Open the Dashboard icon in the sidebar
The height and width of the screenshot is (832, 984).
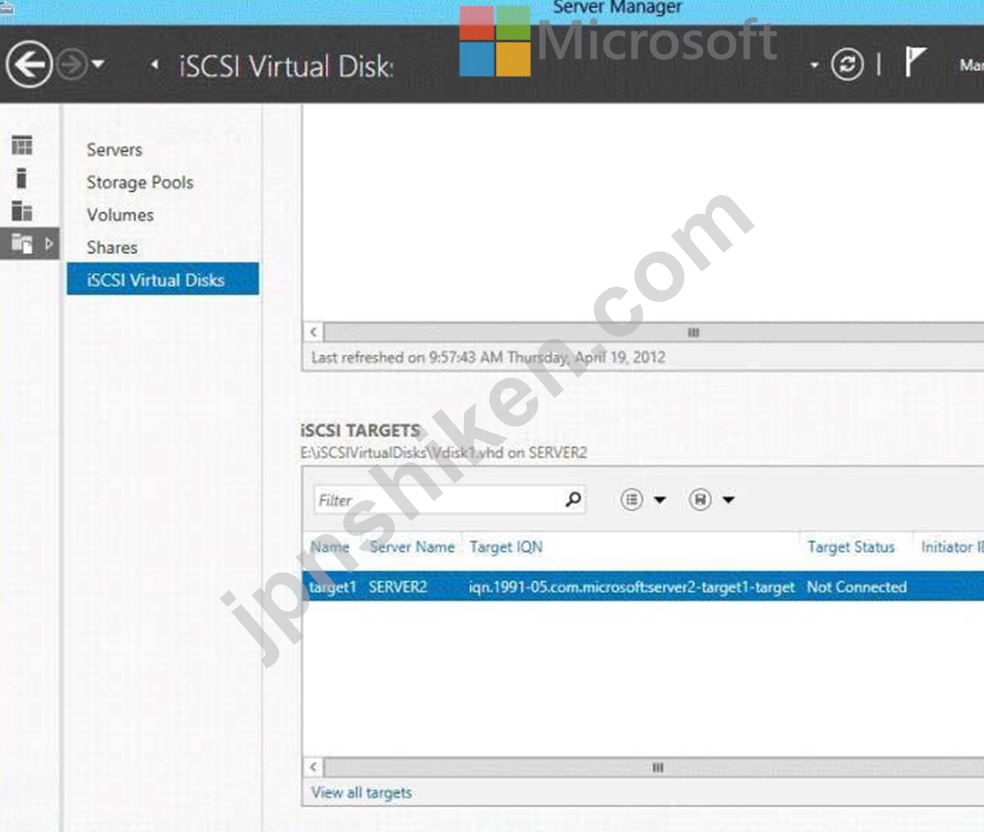[22, 146]
